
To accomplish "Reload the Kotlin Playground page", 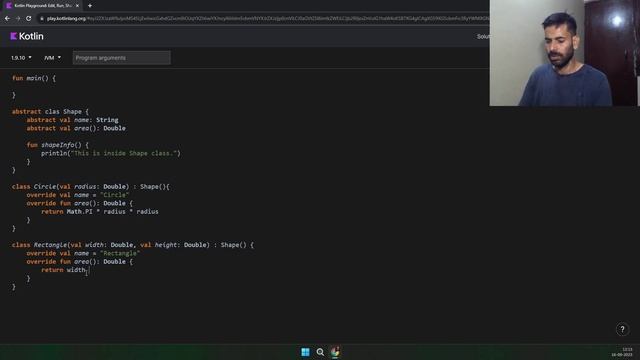I will [x=29, y=18].
